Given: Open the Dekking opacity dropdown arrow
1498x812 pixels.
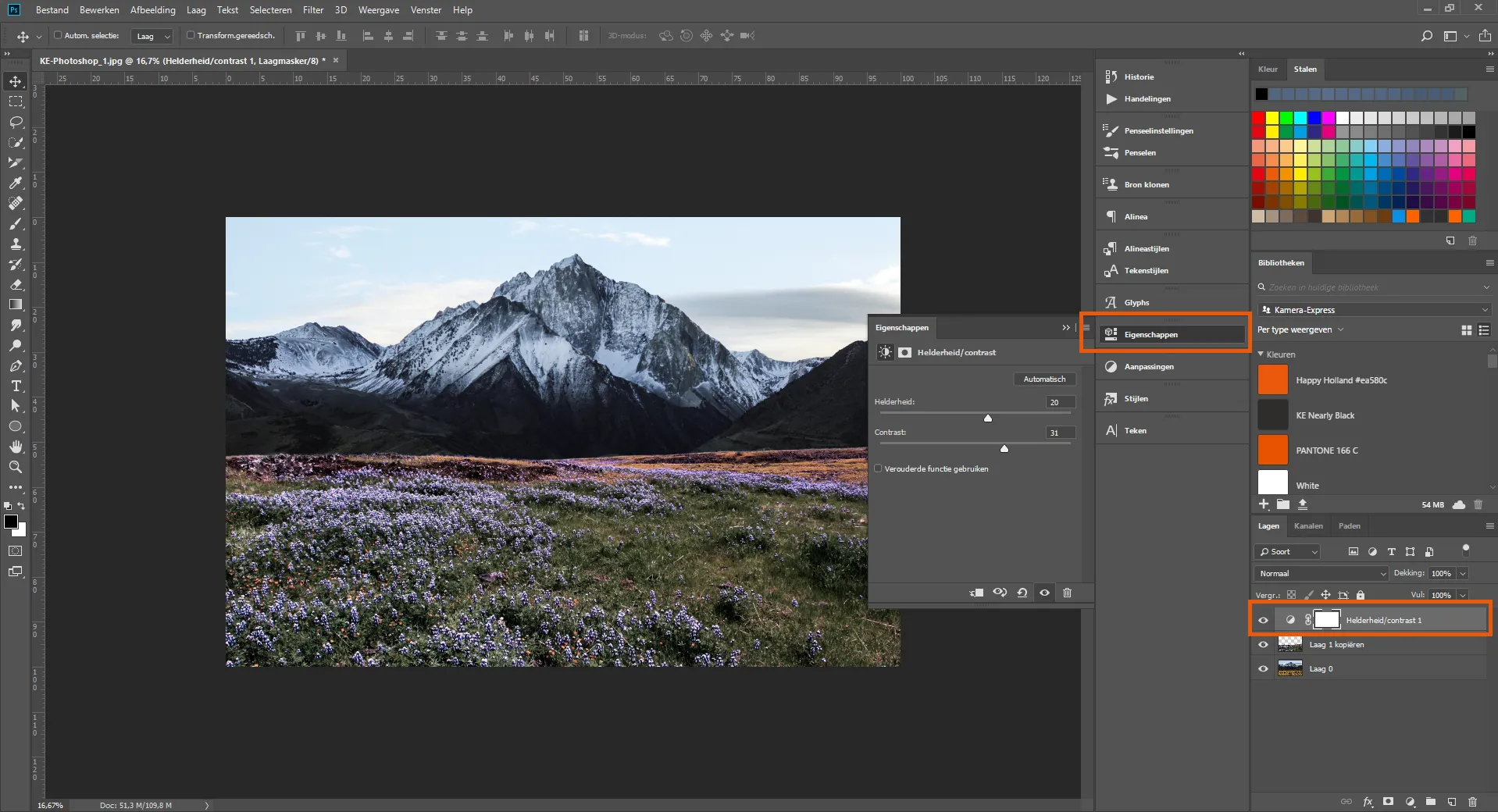Looking at the screenshot, I should click(1463, 573).
